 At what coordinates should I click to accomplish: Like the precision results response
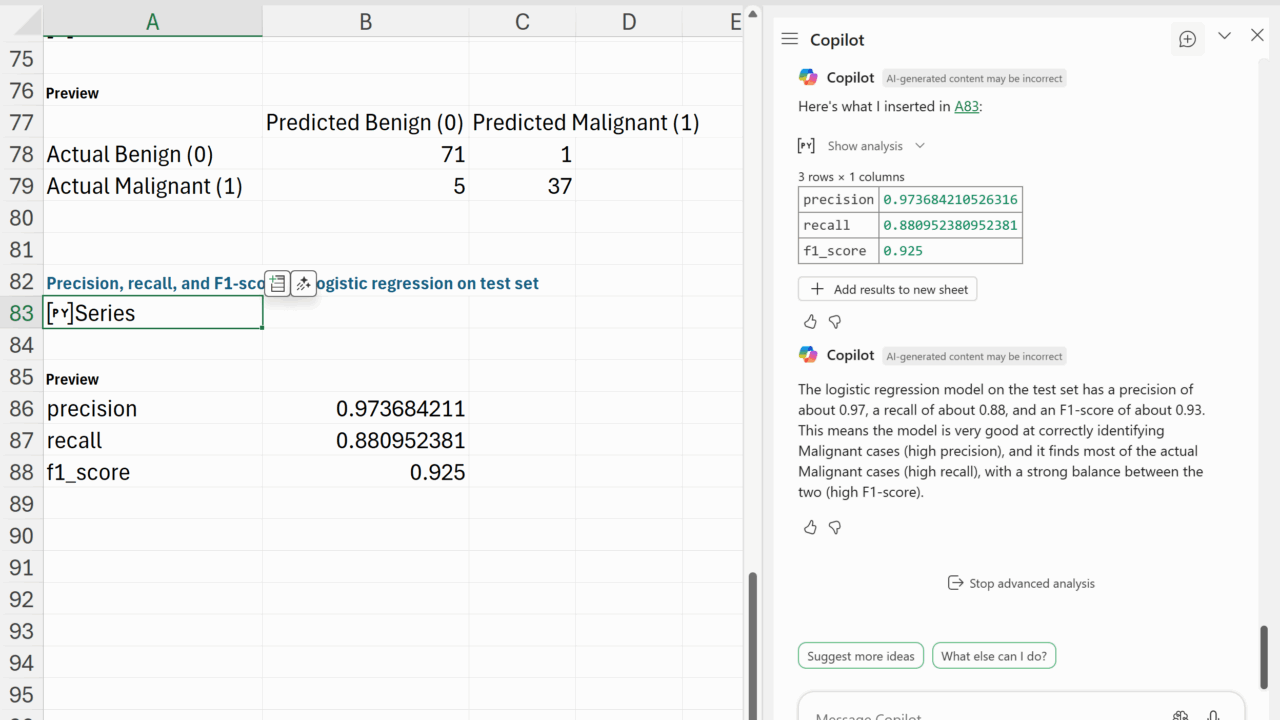click(x=810, y=322)
